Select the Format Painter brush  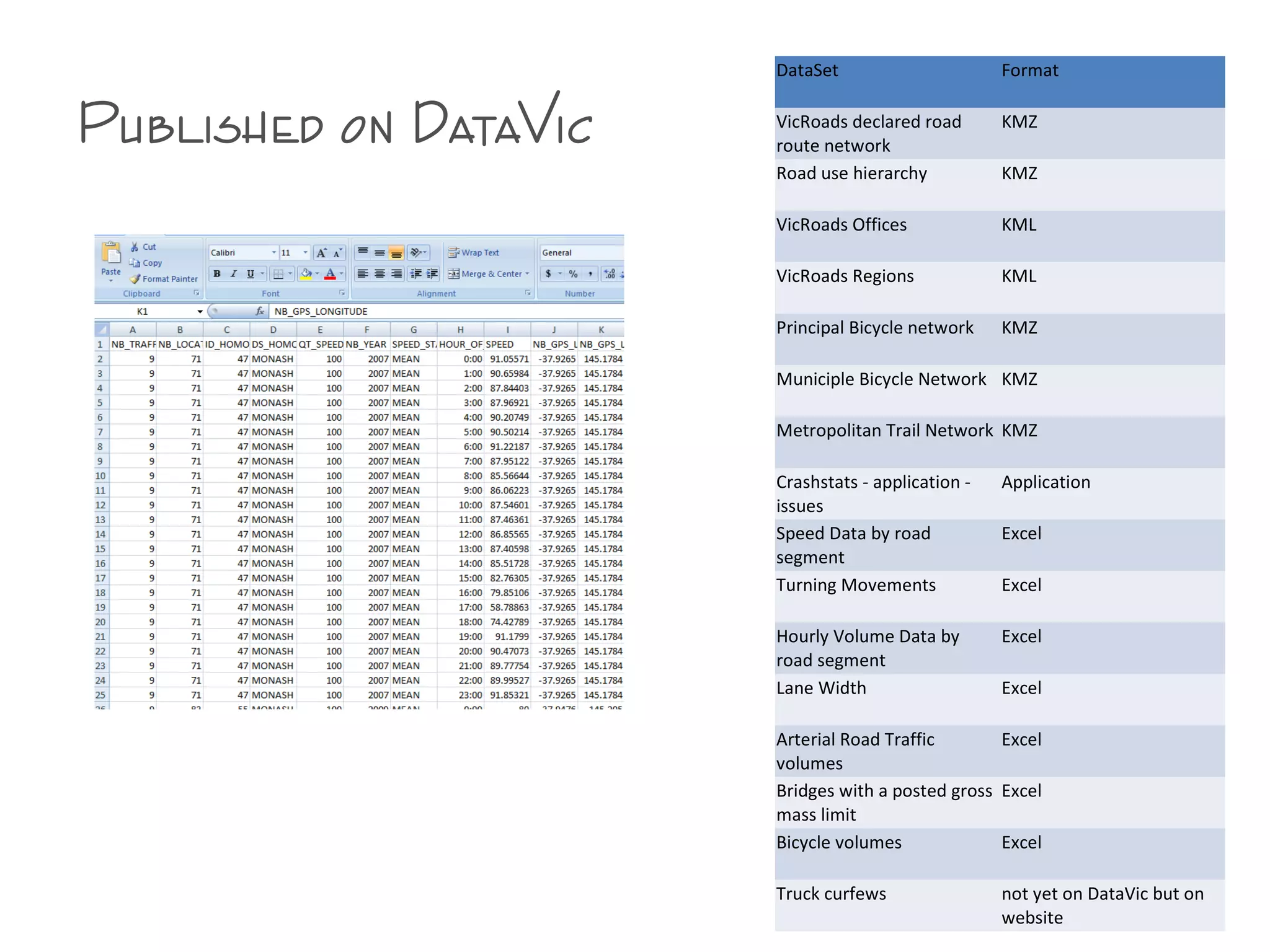(x=136, y=279)
